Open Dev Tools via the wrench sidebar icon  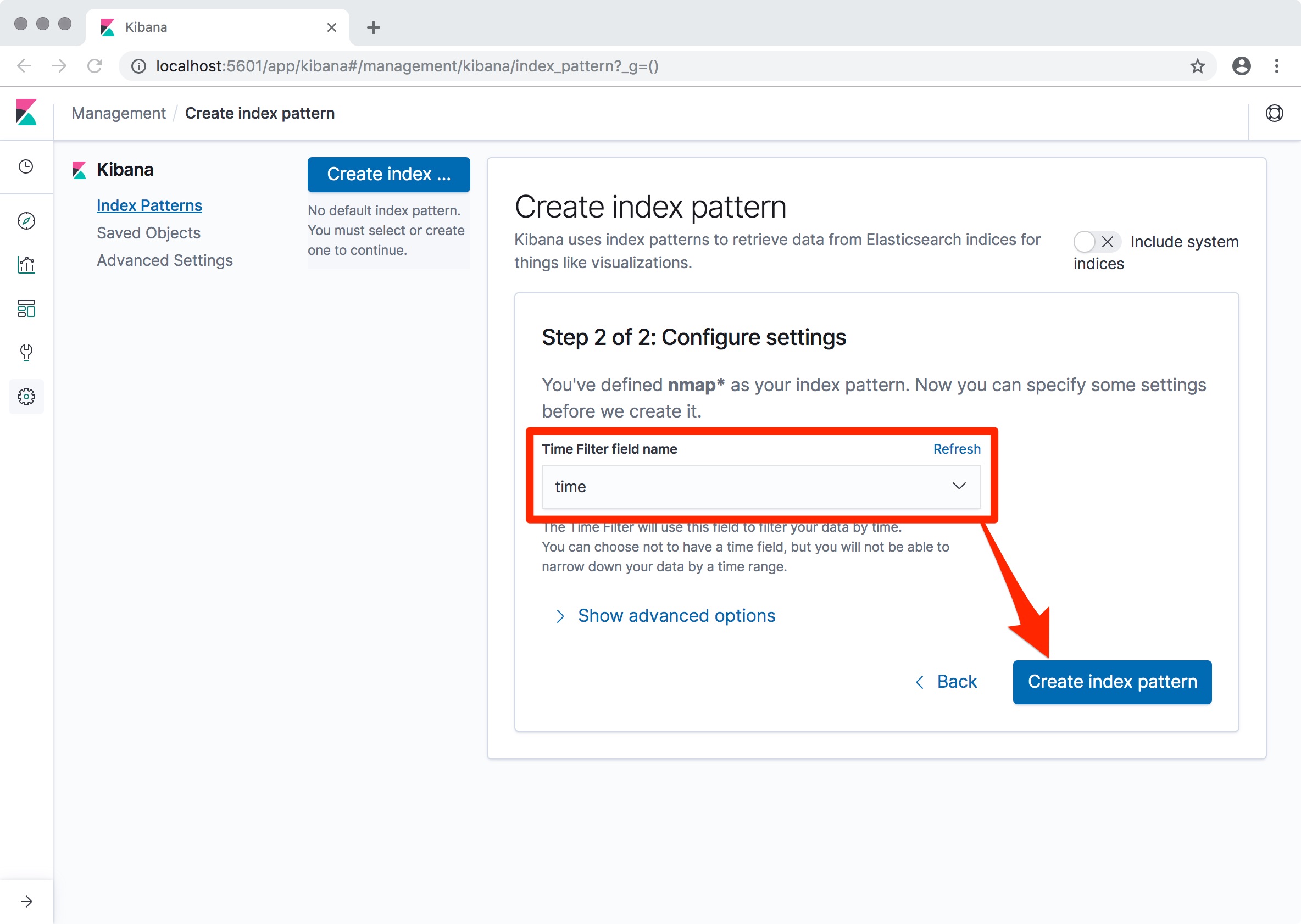[x=26, y=352]
